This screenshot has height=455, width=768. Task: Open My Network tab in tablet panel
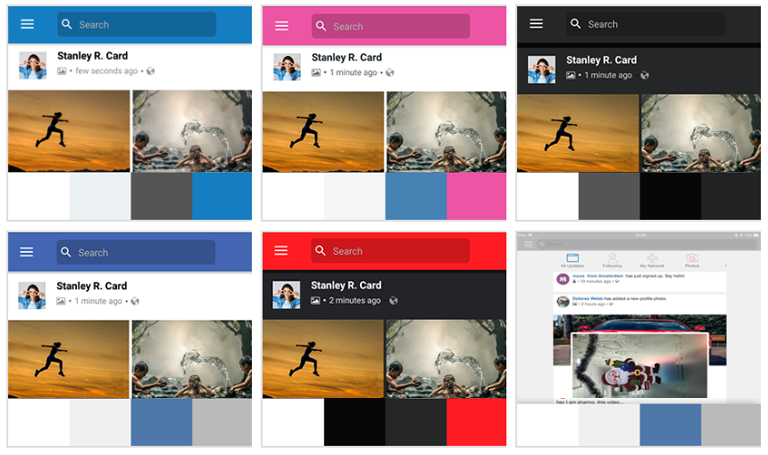pos(652,261)
